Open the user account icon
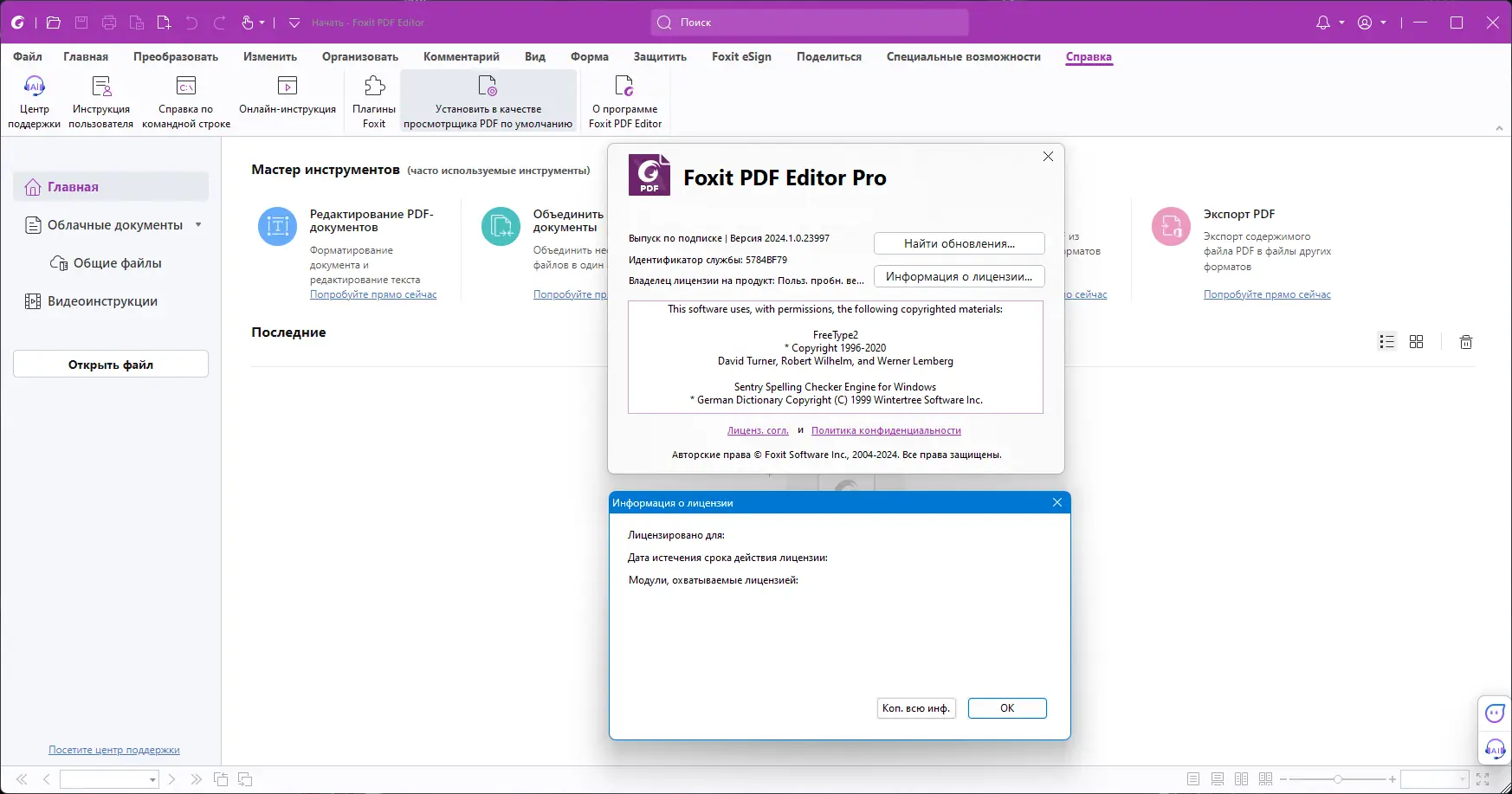This screenshot has width=1512, height=794. click(x=1365, y=23)
